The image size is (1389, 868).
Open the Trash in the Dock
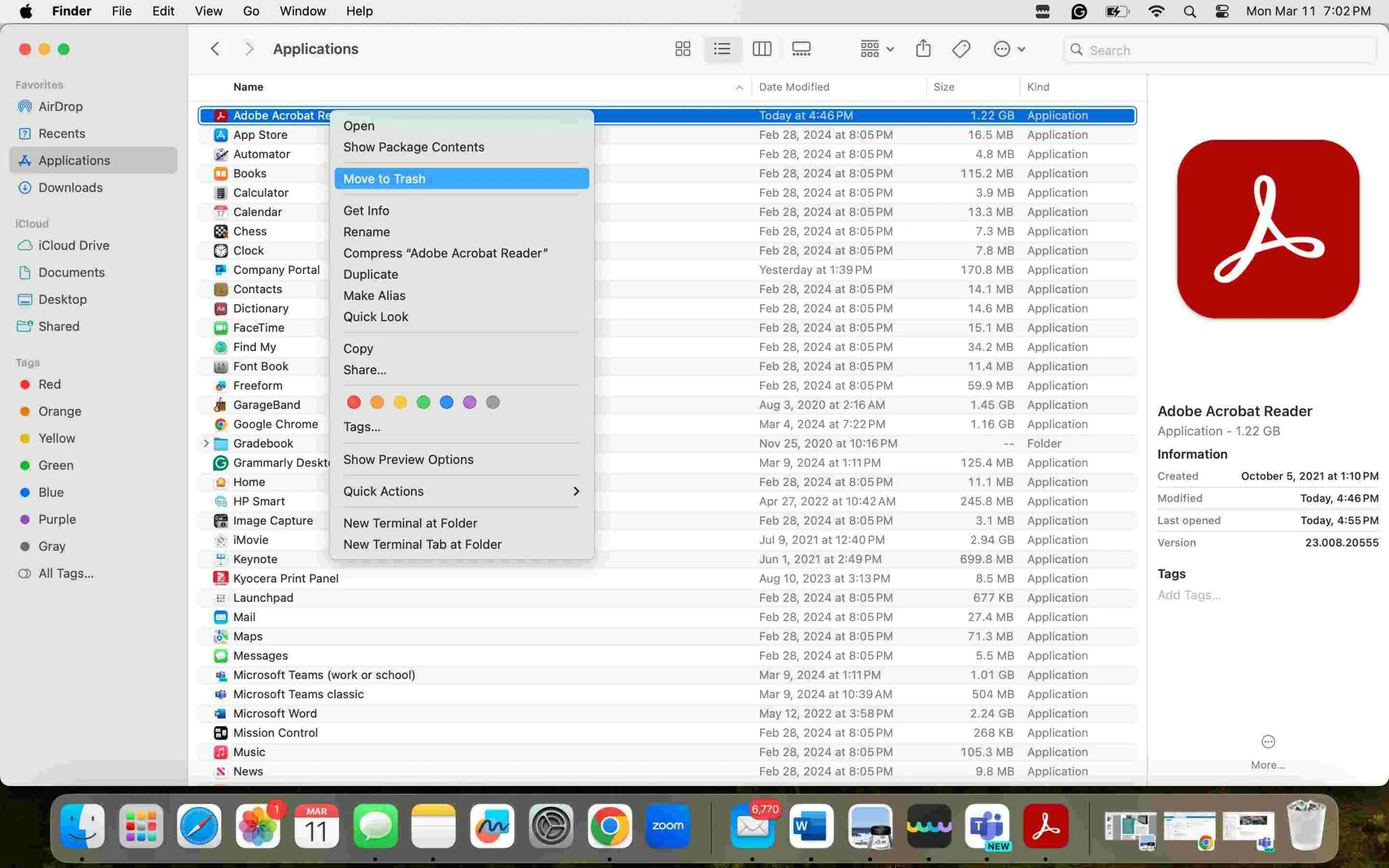pos(1306,826)
